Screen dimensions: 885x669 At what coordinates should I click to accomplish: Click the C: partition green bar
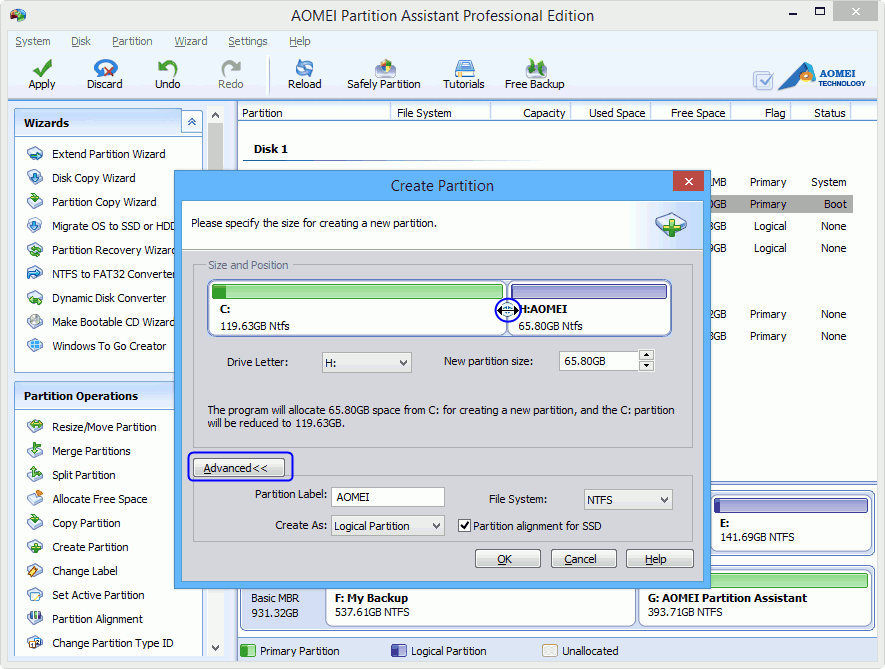[x=357, y=291]
